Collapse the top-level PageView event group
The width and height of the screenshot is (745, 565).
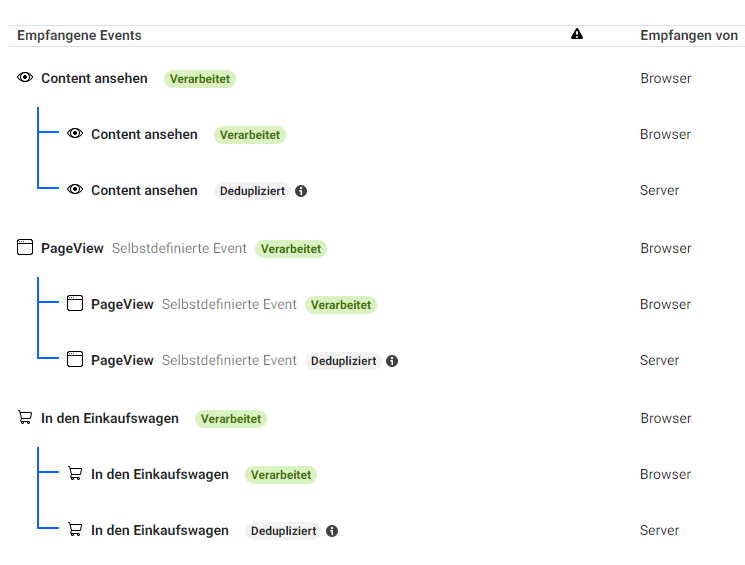(72, 248)
